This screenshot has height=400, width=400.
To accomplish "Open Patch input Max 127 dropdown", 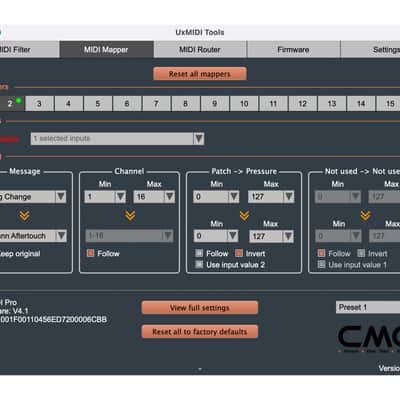I will [x=271, y=197].
